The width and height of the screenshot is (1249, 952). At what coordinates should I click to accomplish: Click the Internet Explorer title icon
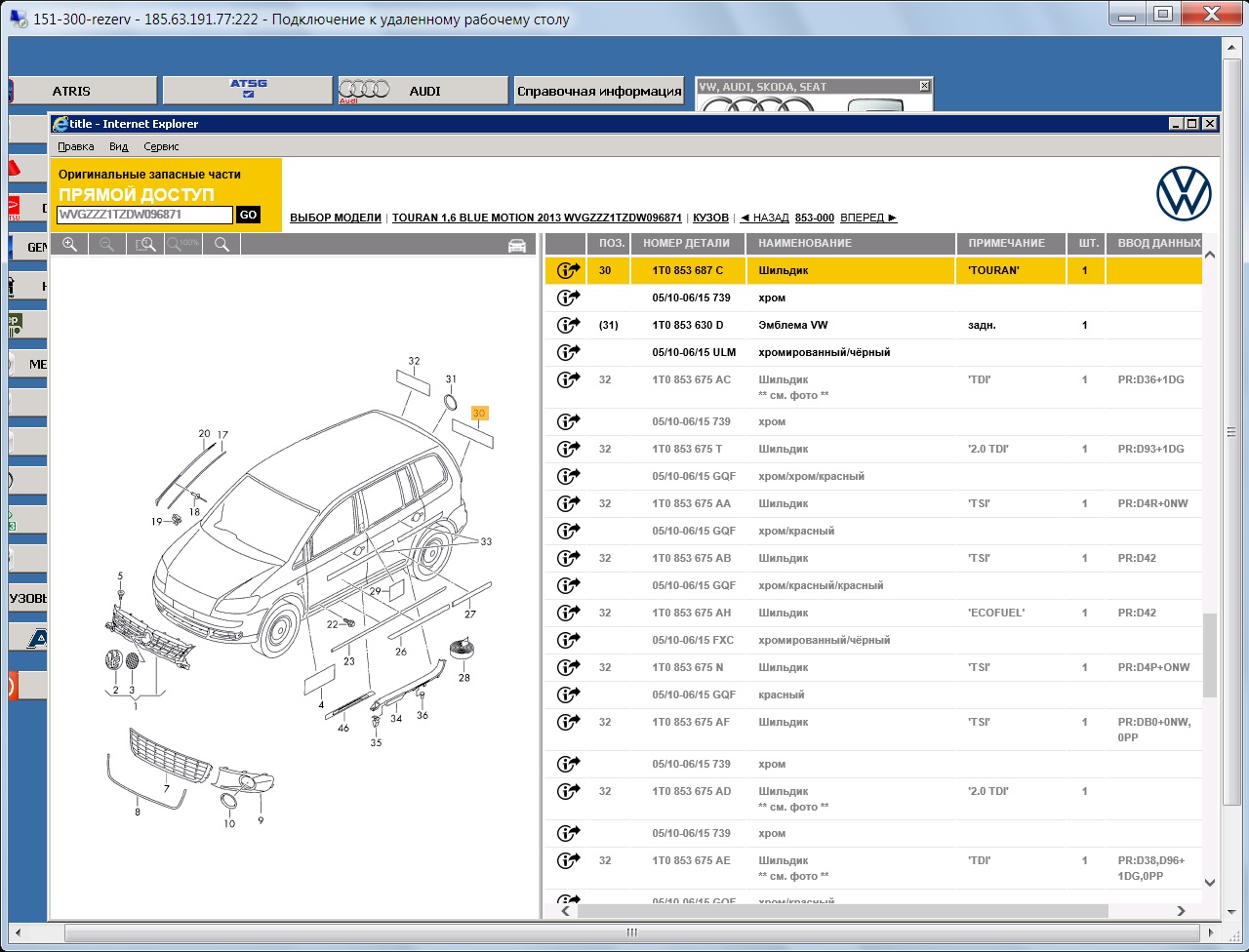(60, 124)
